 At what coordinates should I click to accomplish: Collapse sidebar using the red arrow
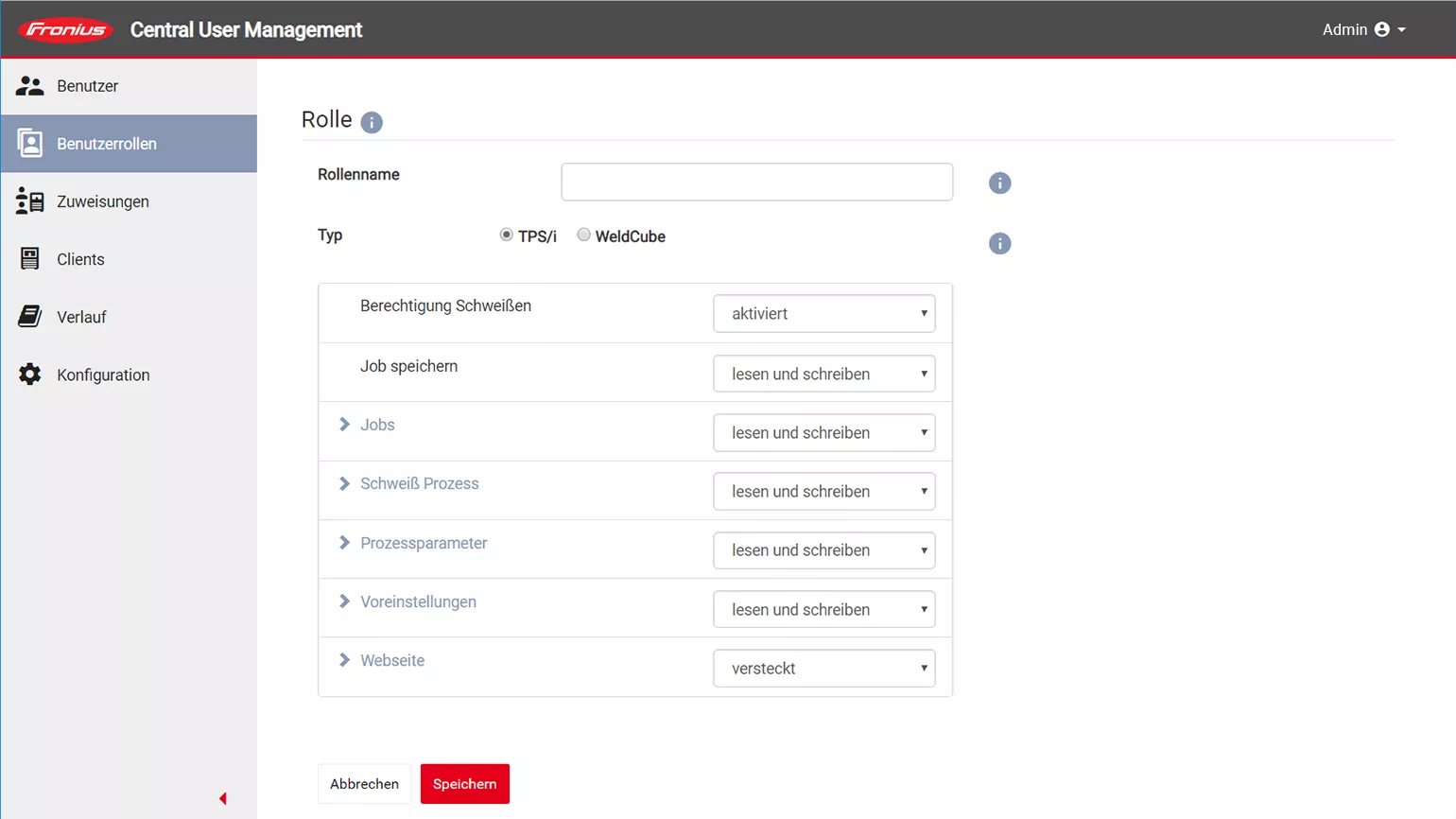pyautogui.click(x=223, y=799)
